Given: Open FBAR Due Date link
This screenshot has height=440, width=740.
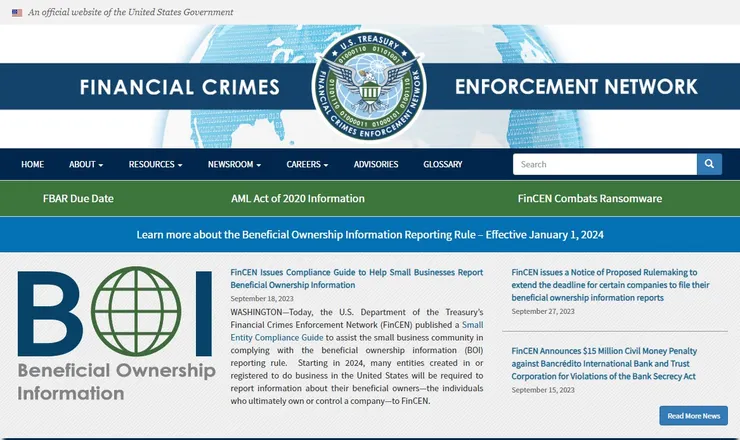Looking at the screenshot, I should point(78,199).
